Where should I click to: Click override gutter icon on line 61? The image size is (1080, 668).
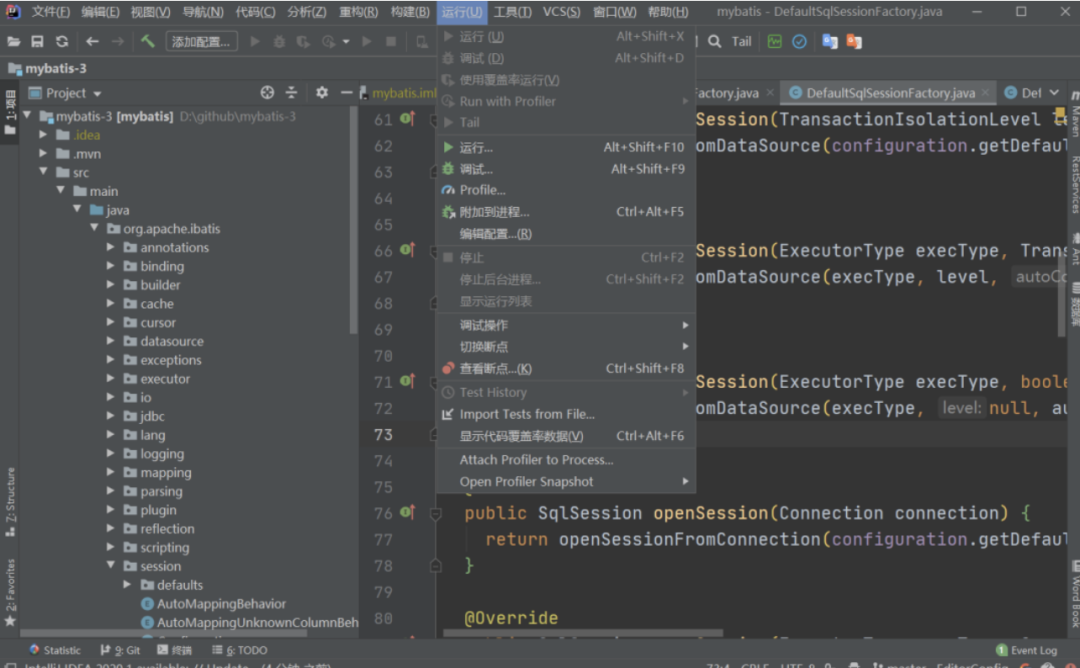click(x=408, y=118)
